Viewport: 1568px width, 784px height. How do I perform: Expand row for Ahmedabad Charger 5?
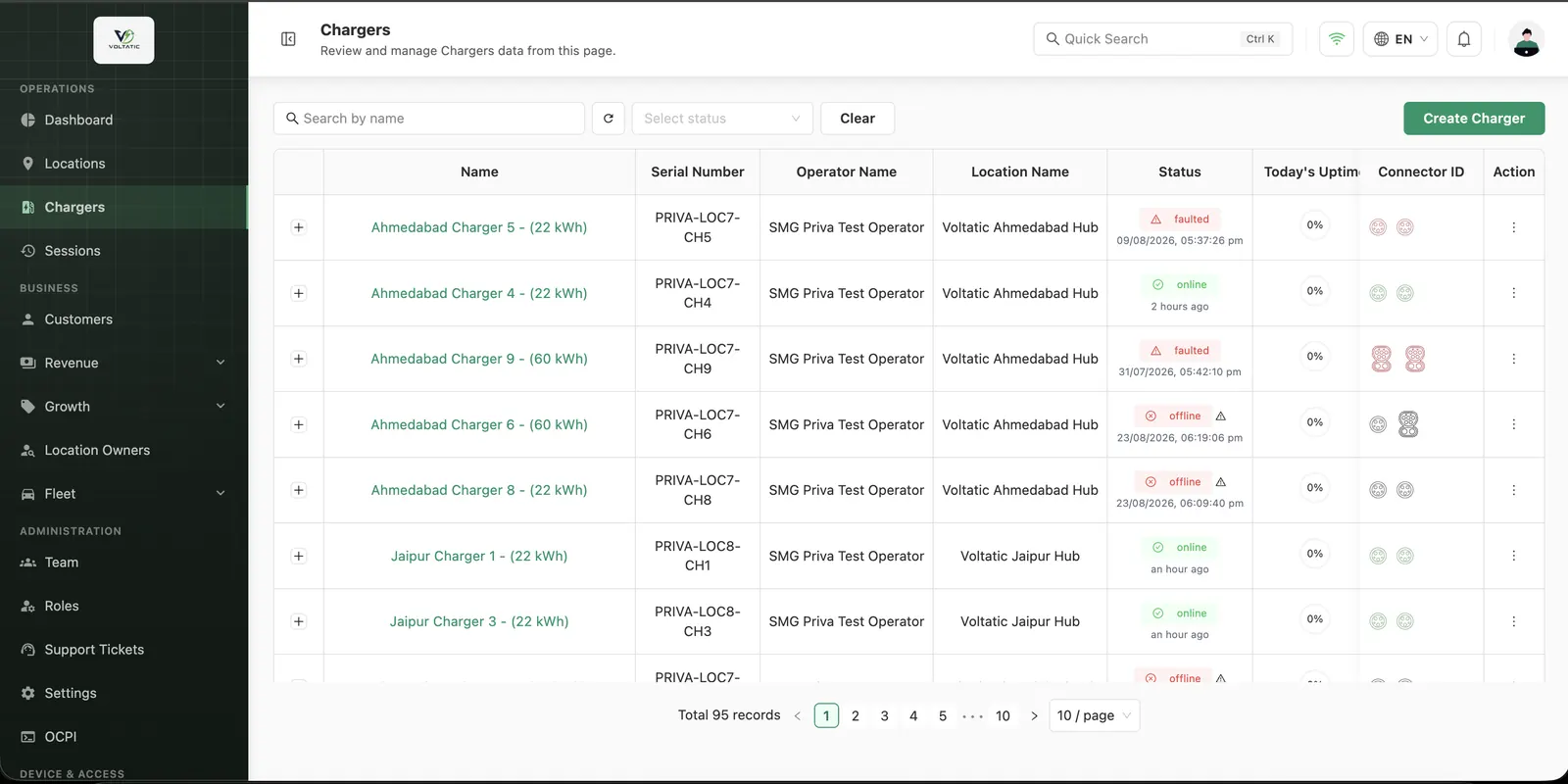click(299, 227)
